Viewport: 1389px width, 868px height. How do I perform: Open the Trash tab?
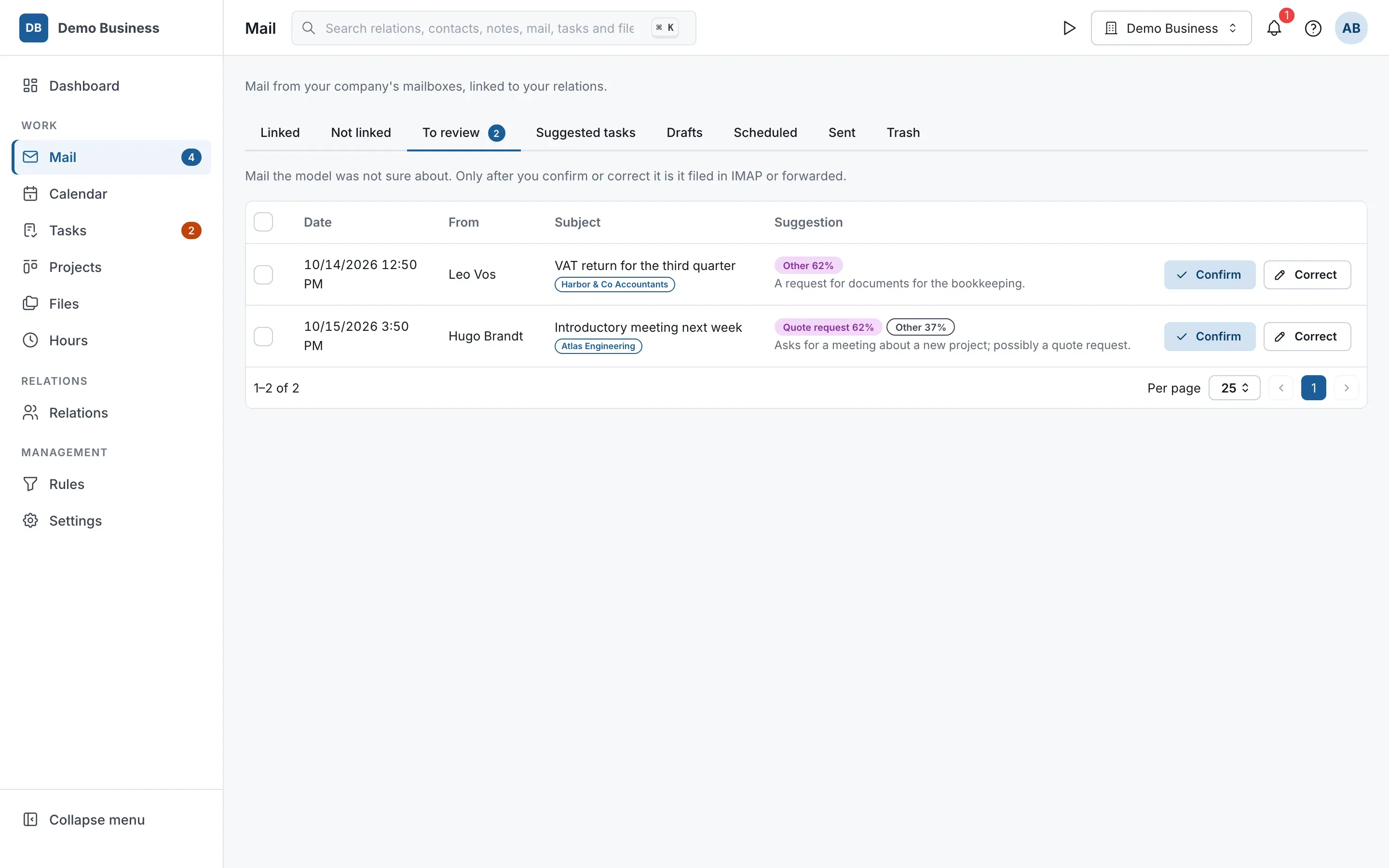903,133
